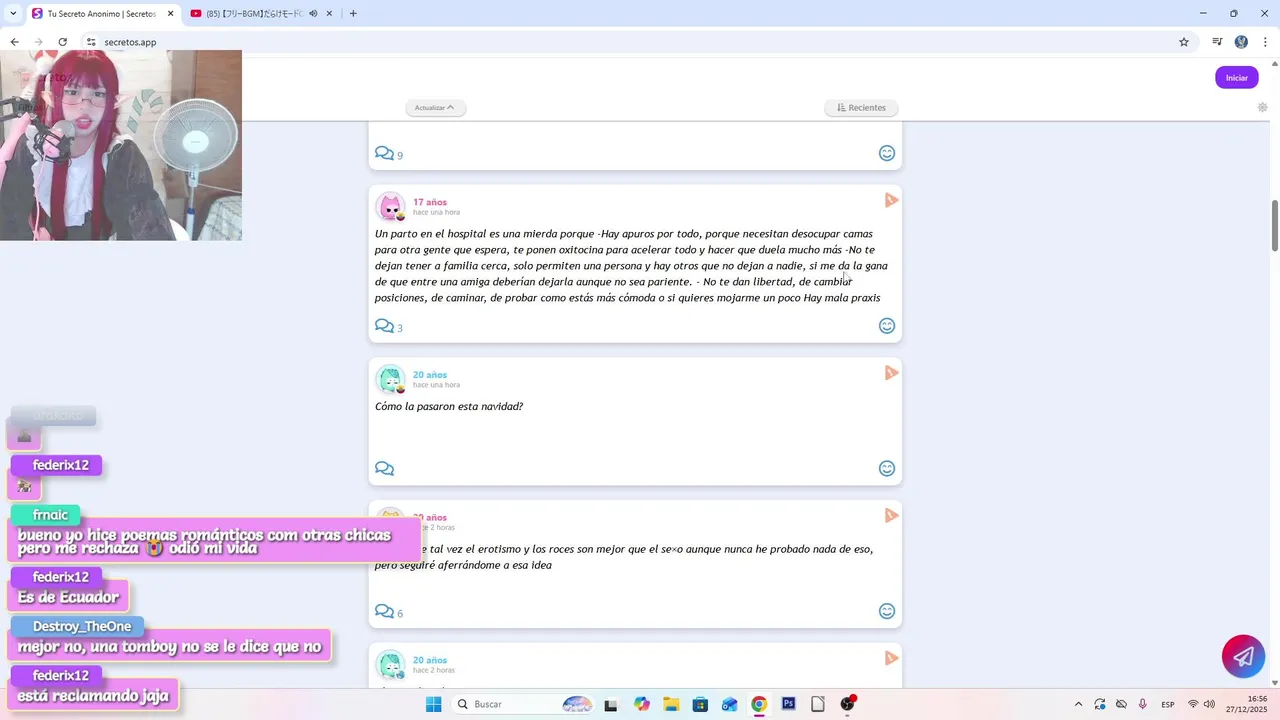Screen dimensions: 1280x720
Task: Open the tab search dropdown arrow
Action: (x=13, y=14)
